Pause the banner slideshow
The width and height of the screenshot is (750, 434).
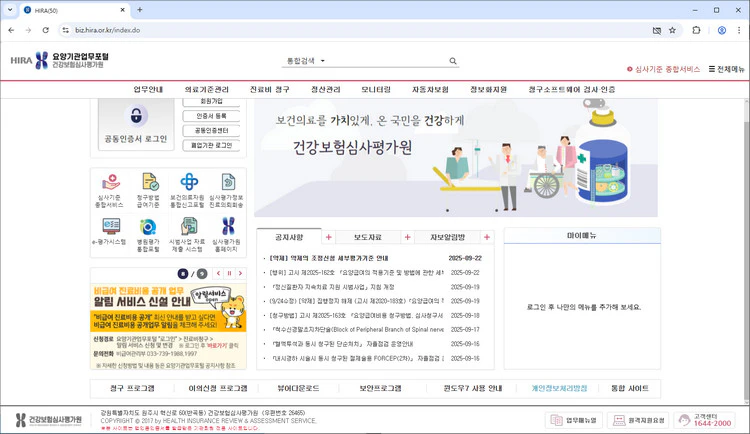[x=230, y=273]
